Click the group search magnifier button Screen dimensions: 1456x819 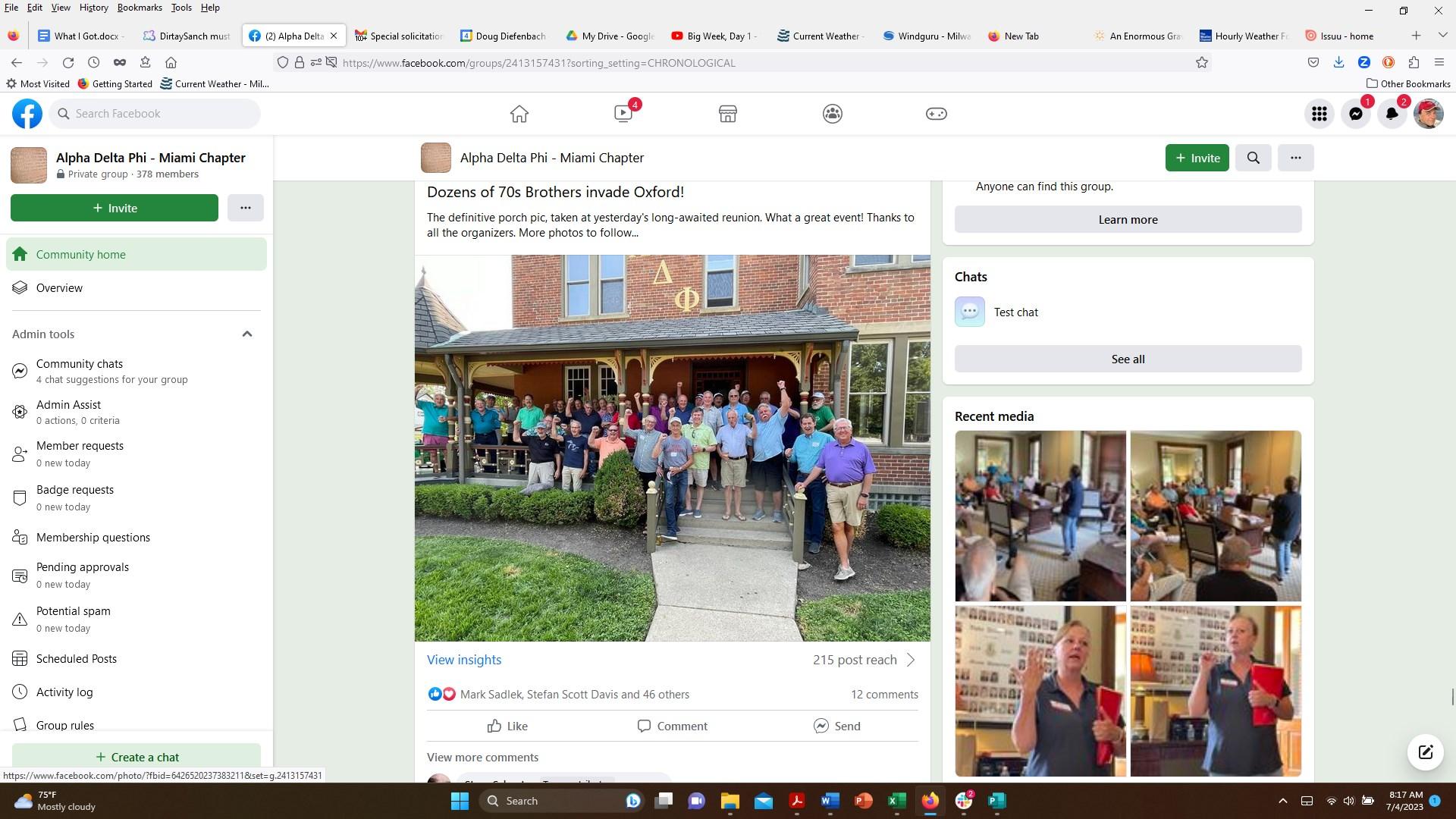[1254, 158]
